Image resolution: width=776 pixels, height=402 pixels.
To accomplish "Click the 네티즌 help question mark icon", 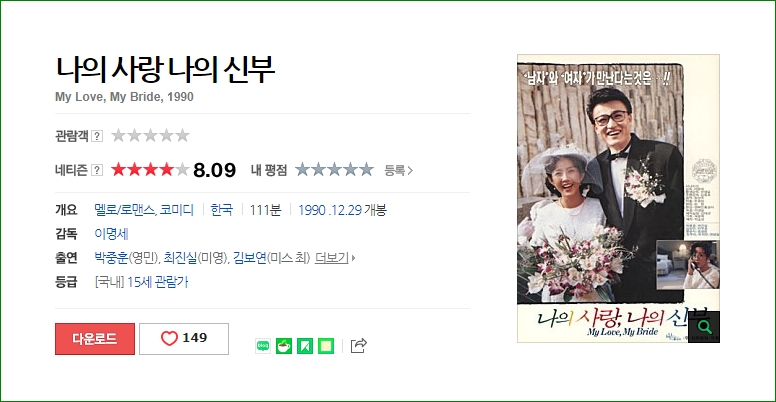I will (x=97, y=170).
